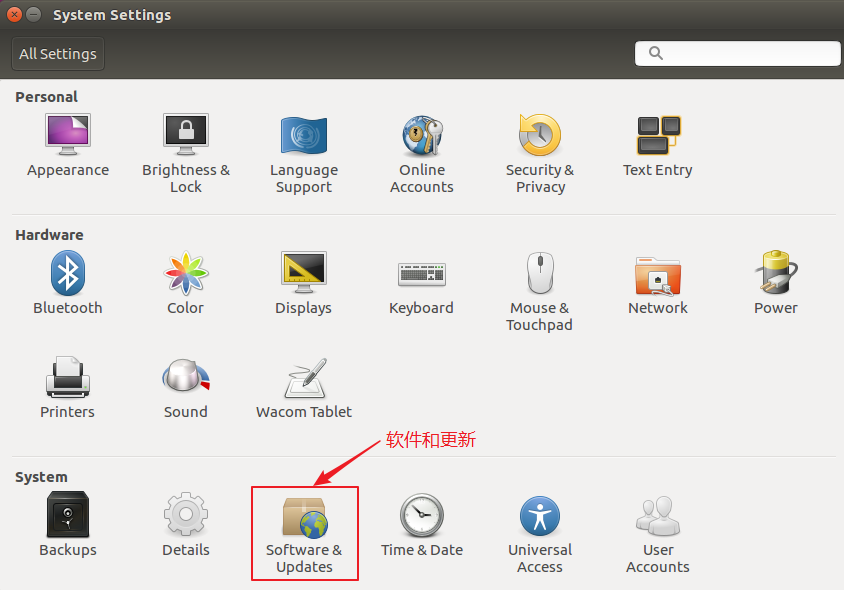Viewport: 844px width, 590px height.
Task: Open Network settings icon
Action: coord(658,276)
